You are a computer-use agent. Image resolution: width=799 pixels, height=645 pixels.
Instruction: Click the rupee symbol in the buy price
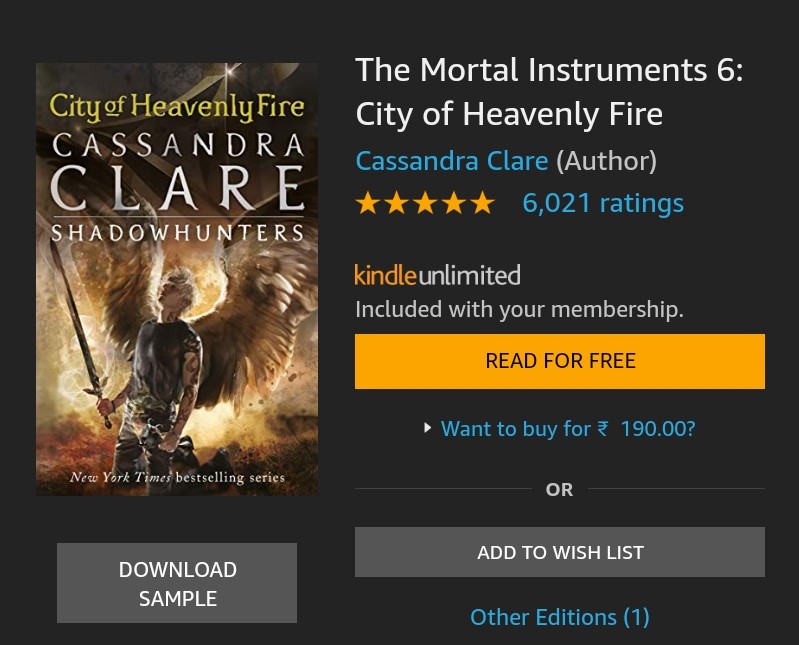tap(603, 428)
